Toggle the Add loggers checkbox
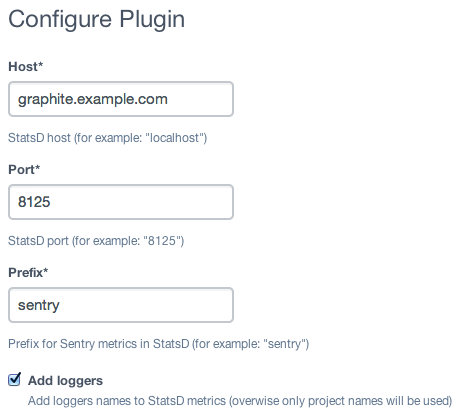The image size is (459, 417). [x=14, y=379]
